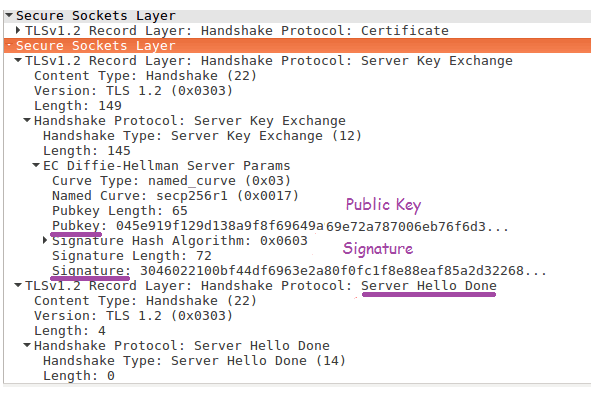
Task: Collapse the top Secure Sockets Layer node
Action: click(x=9, y=16)
